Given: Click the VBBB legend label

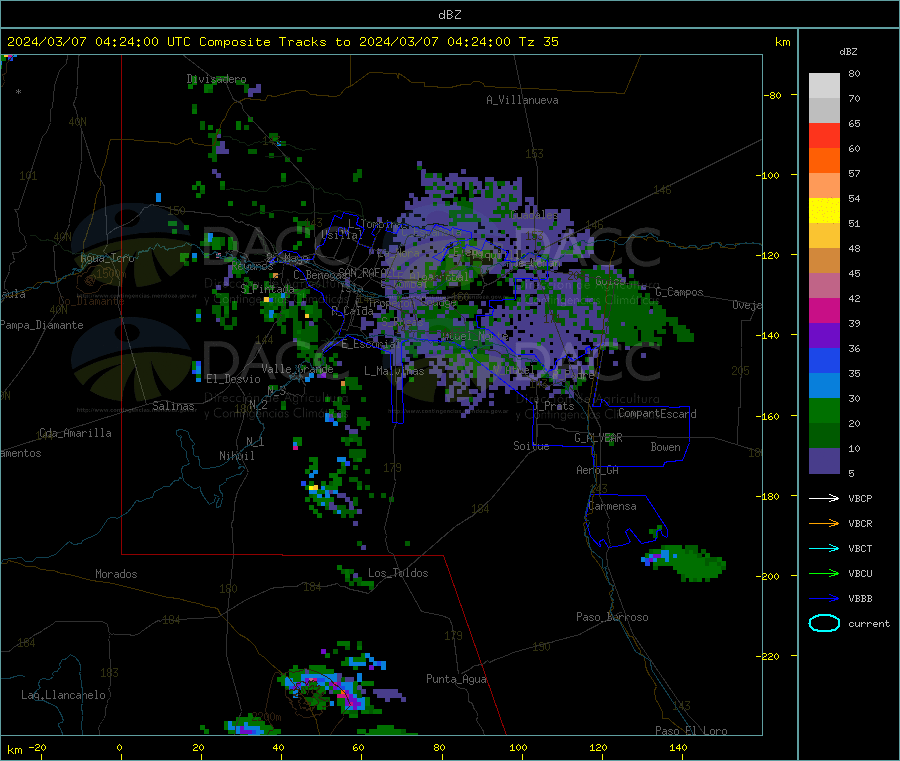Looking at the screenshot, I should [860, 599].
